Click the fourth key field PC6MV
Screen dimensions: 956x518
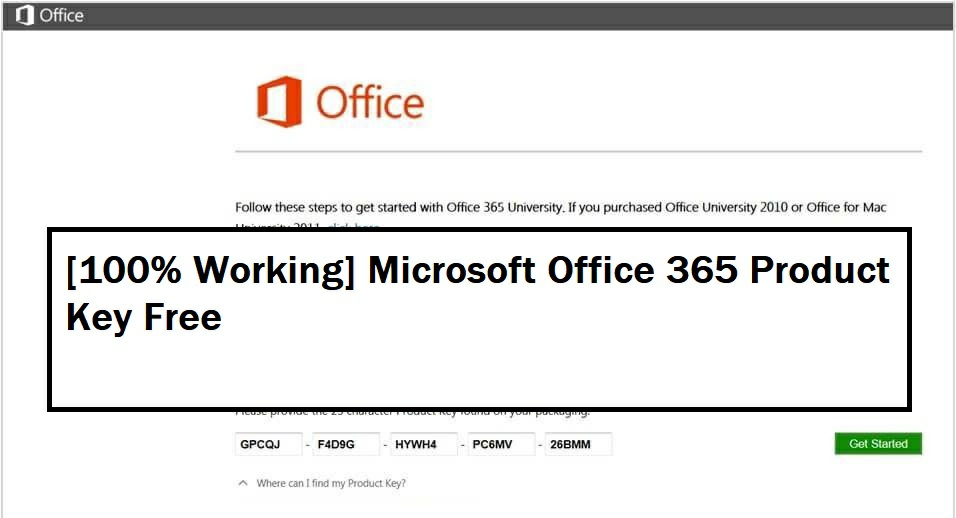tap(502, 444)
